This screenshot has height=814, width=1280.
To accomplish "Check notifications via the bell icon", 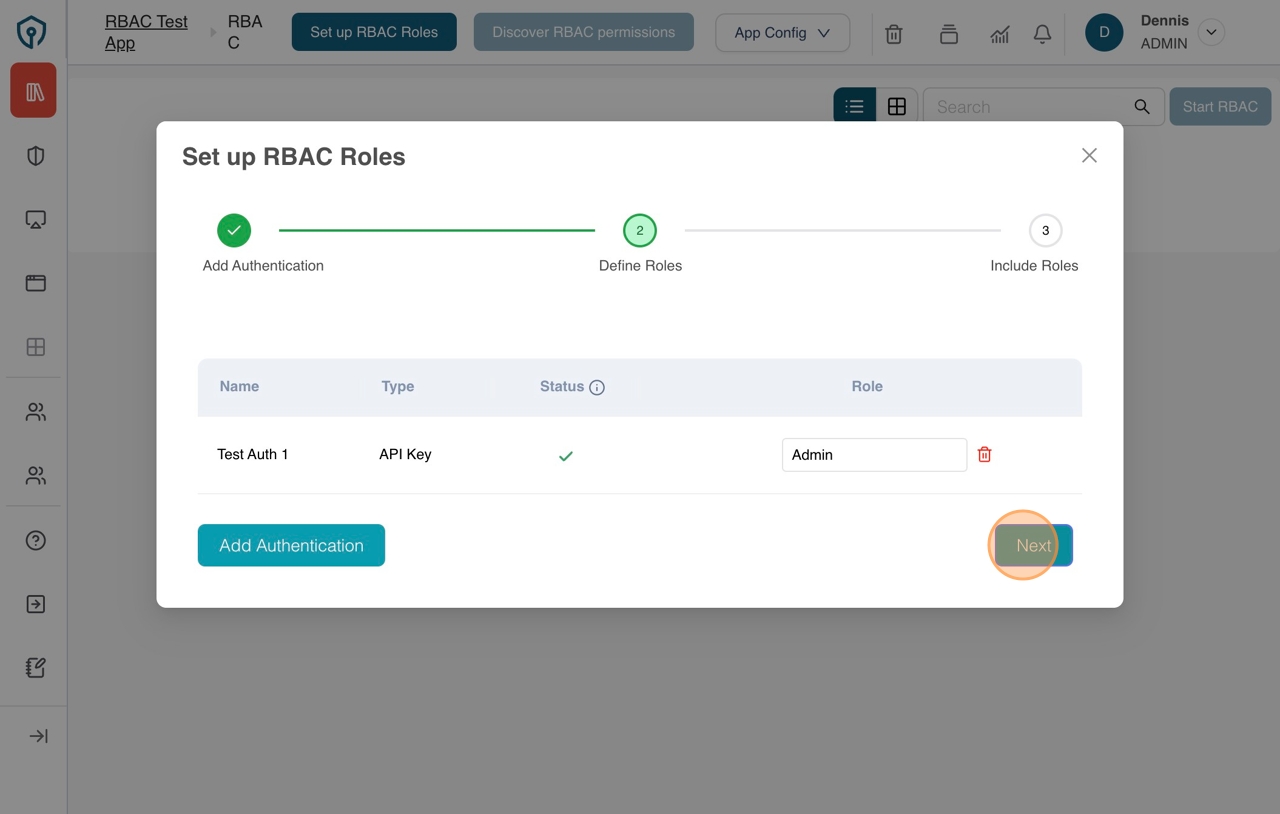I will (1042, 33).
